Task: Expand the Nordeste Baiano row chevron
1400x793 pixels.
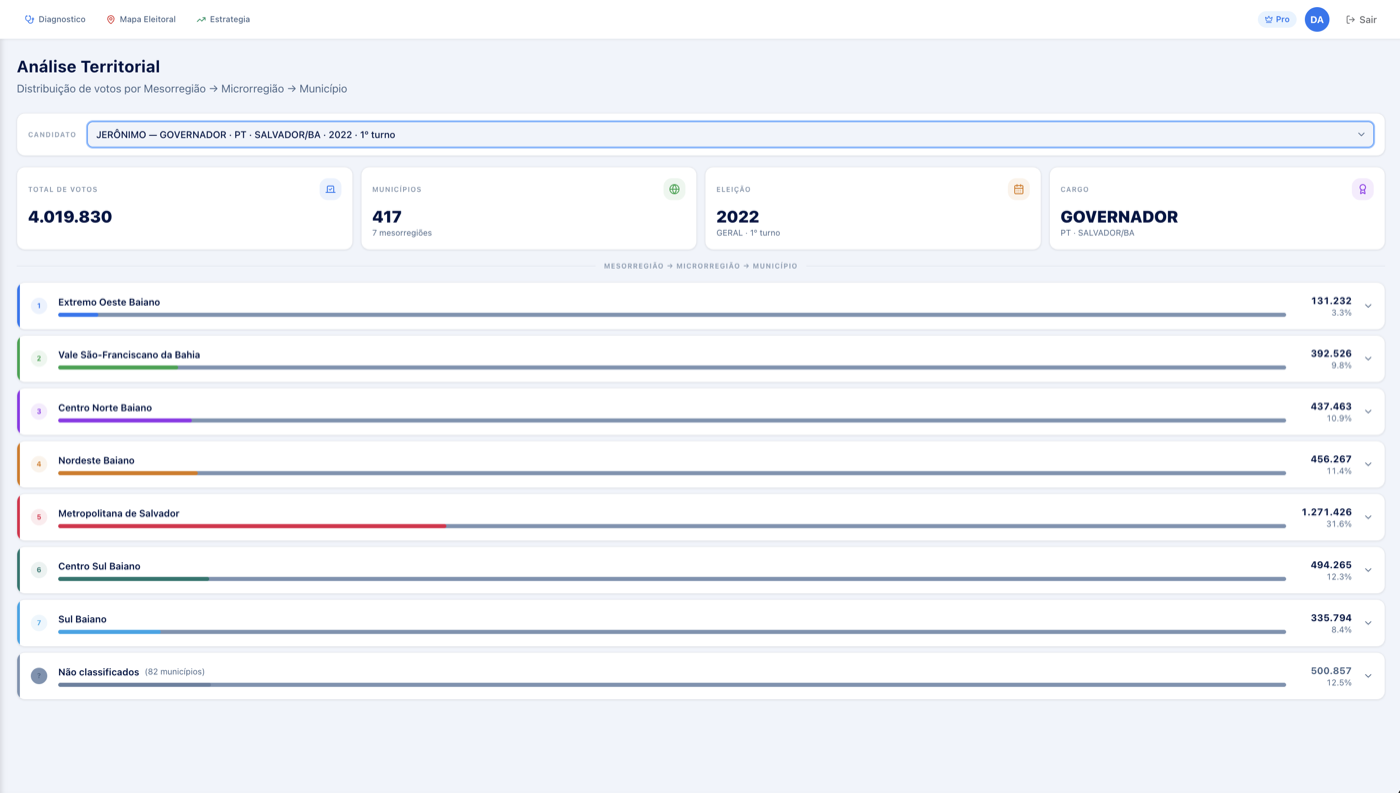Action: coord(1368,464)
